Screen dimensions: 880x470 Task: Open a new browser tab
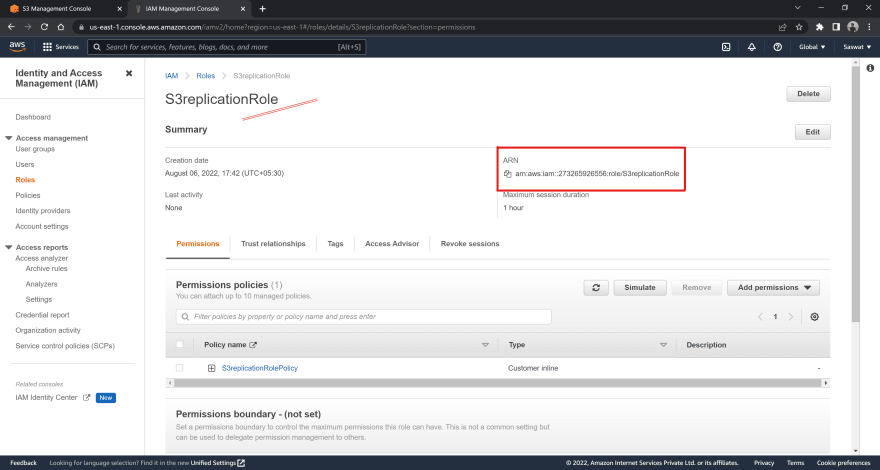(x=263, y=8)
